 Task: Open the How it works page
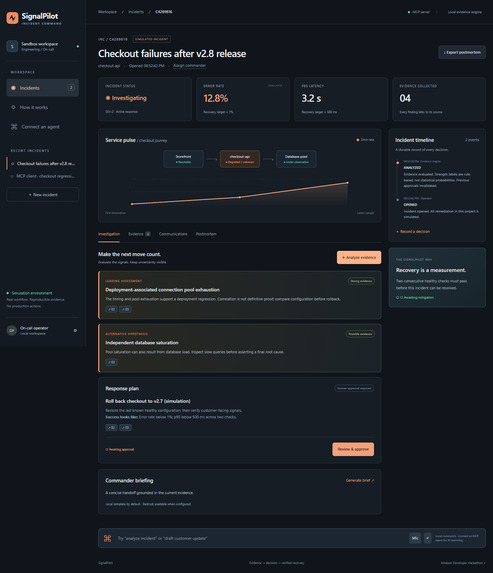click(x=43, y=107)
